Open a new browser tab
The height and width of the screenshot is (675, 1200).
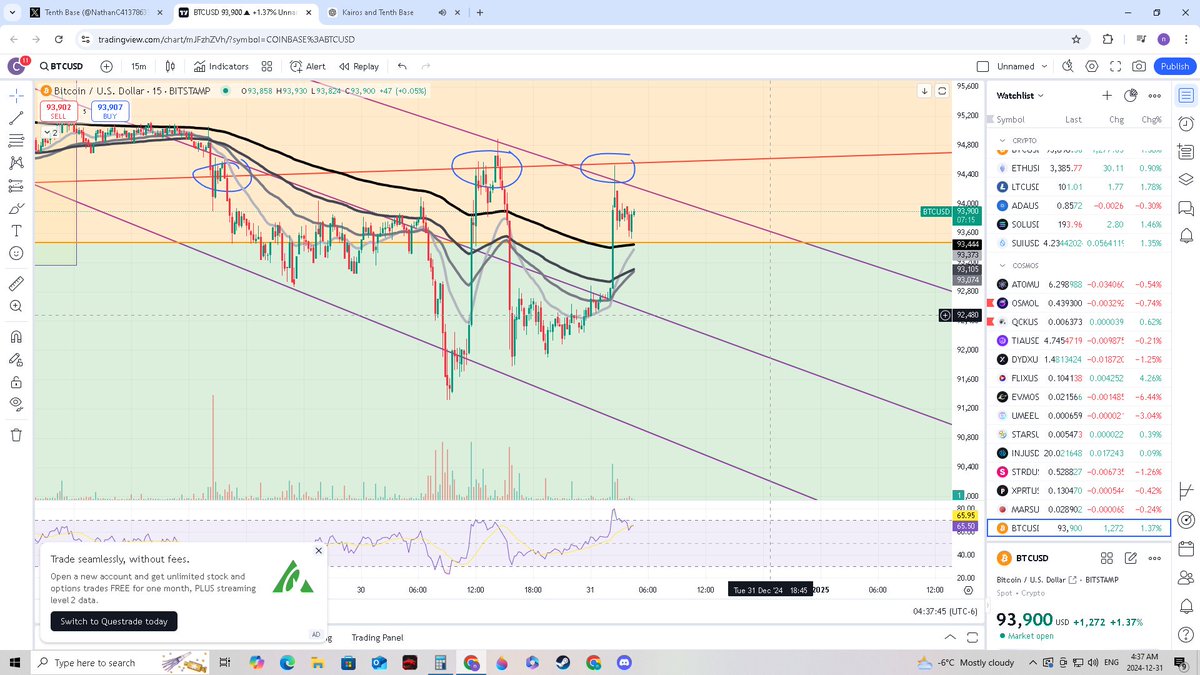pyautogui.click(x=480, y=12)
